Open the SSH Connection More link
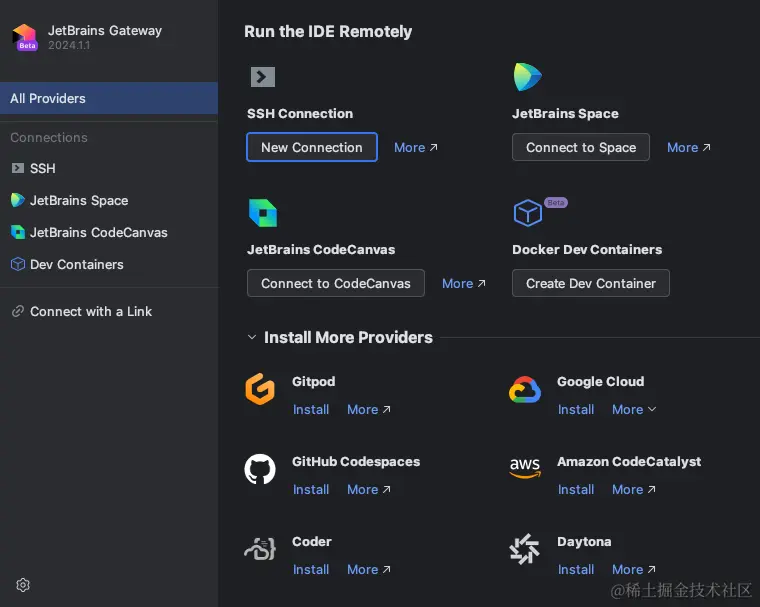Image resolution: width=760 pixels, height=607 pixels. tap(415, 147)
